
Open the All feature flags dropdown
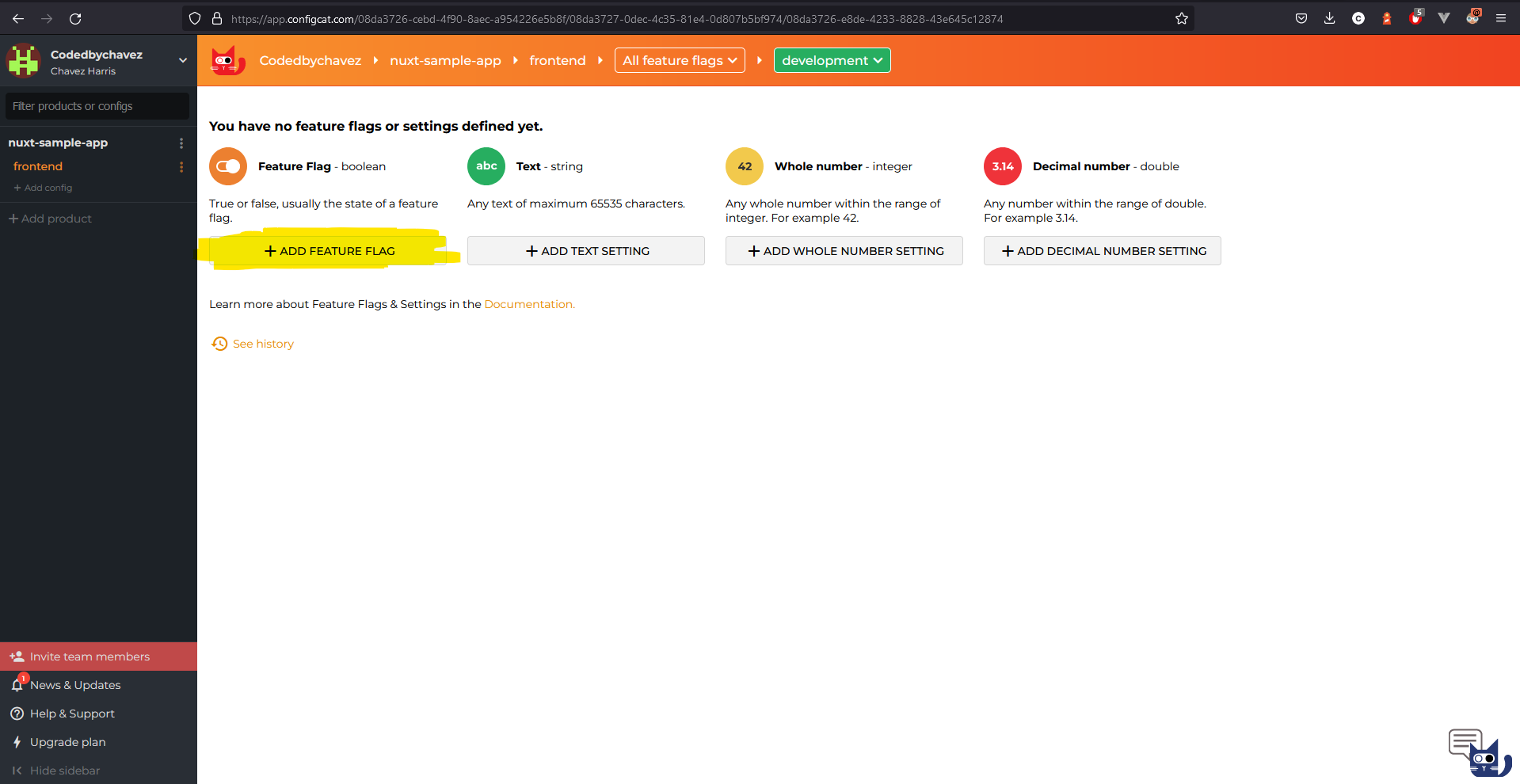(x=679, y=60)
